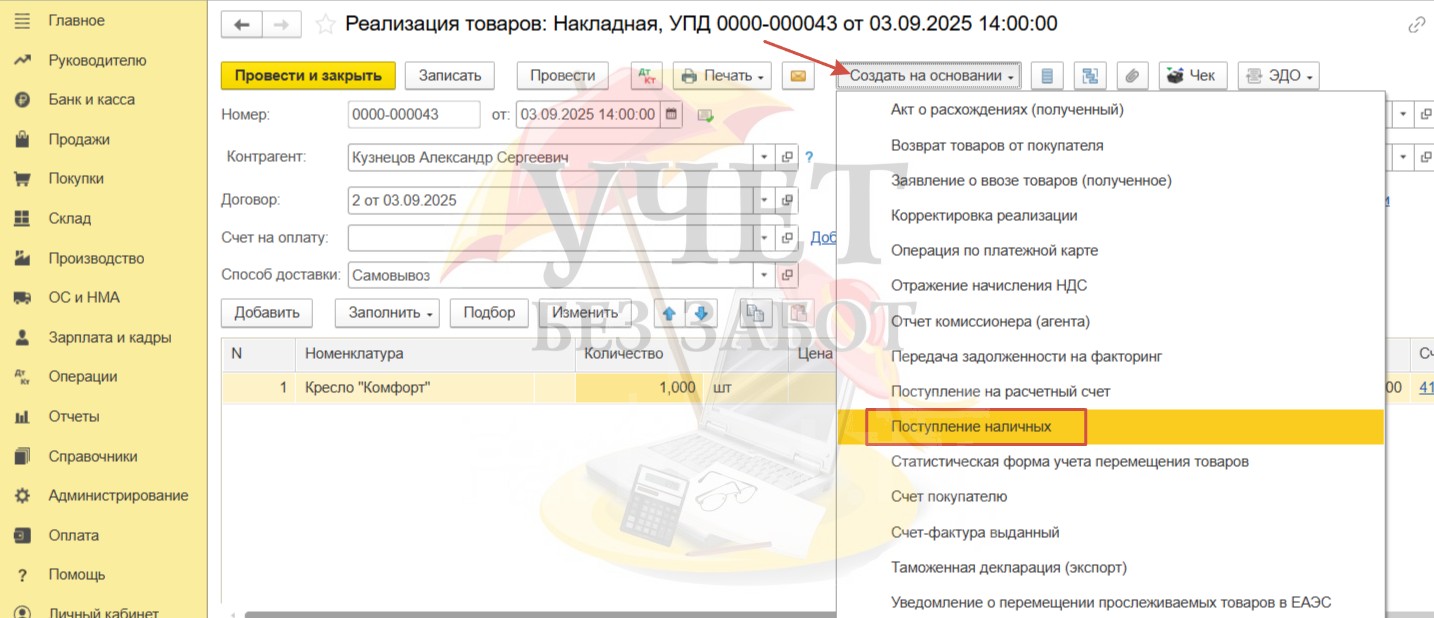Copy the page link with chain icon
Screen dimensions: 1434x618
point(1416,25)
